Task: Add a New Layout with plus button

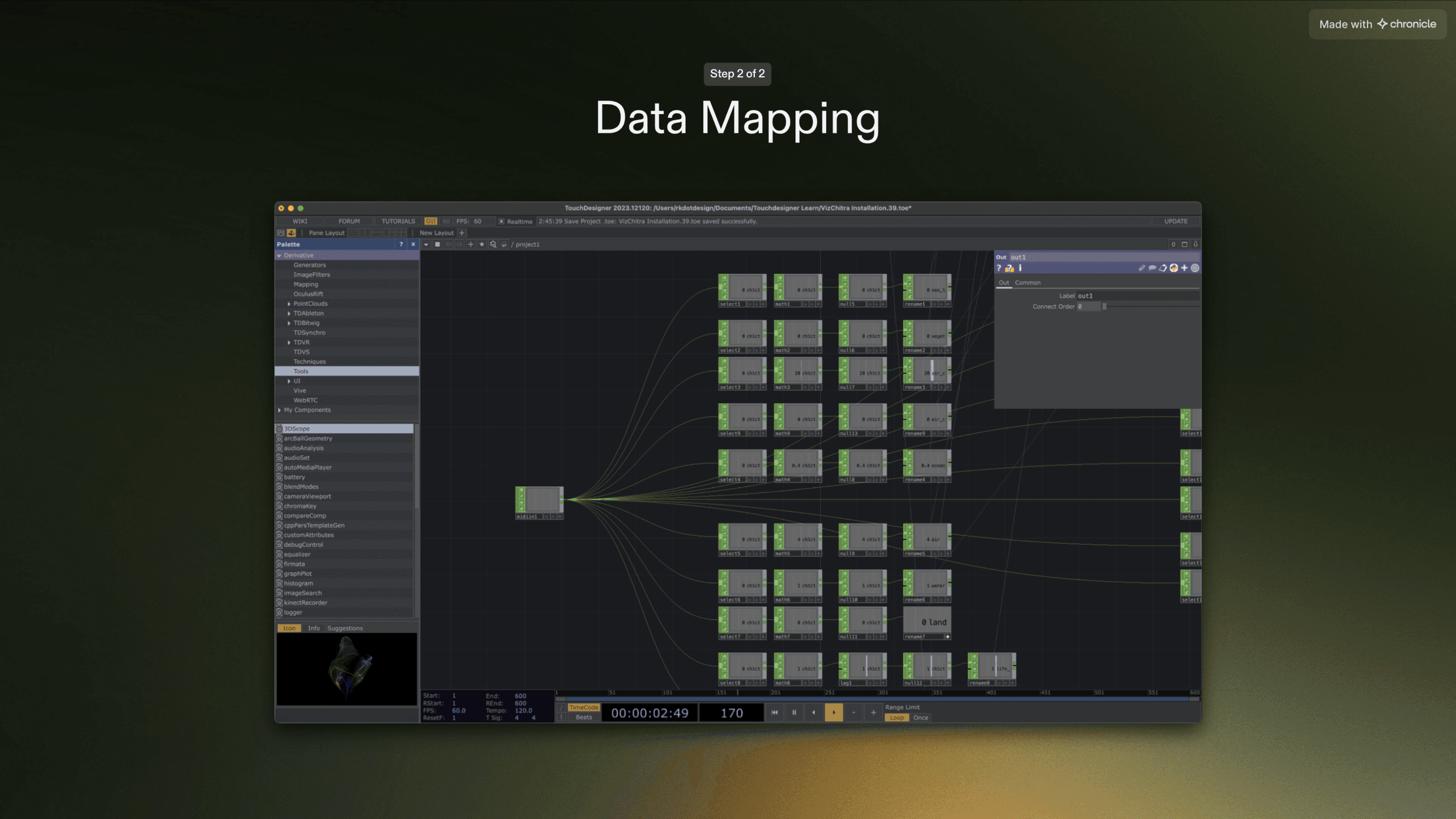Action: pyautogui.click(x=462, y=233)
